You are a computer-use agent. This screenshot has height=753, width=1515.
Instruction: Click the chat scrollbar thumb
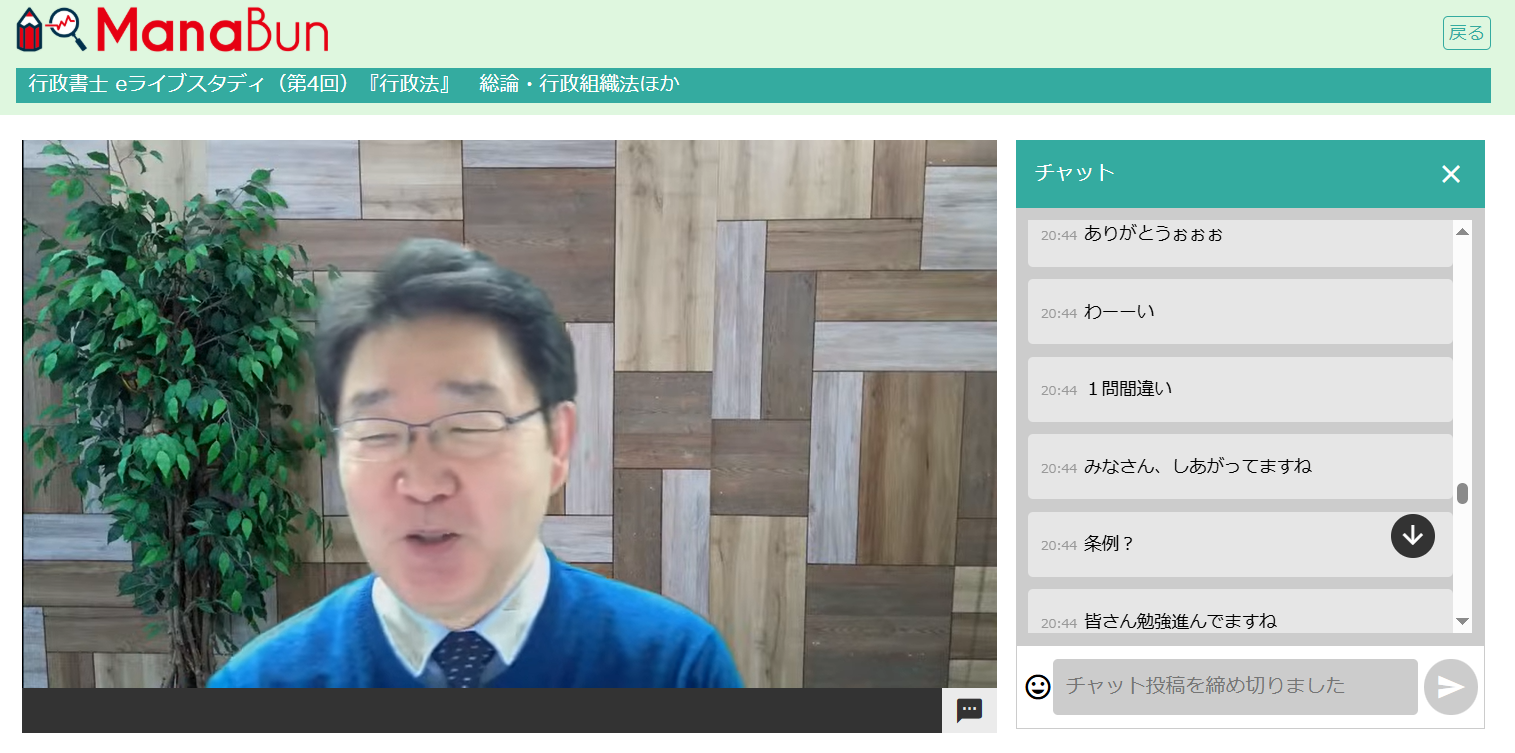1462,493
